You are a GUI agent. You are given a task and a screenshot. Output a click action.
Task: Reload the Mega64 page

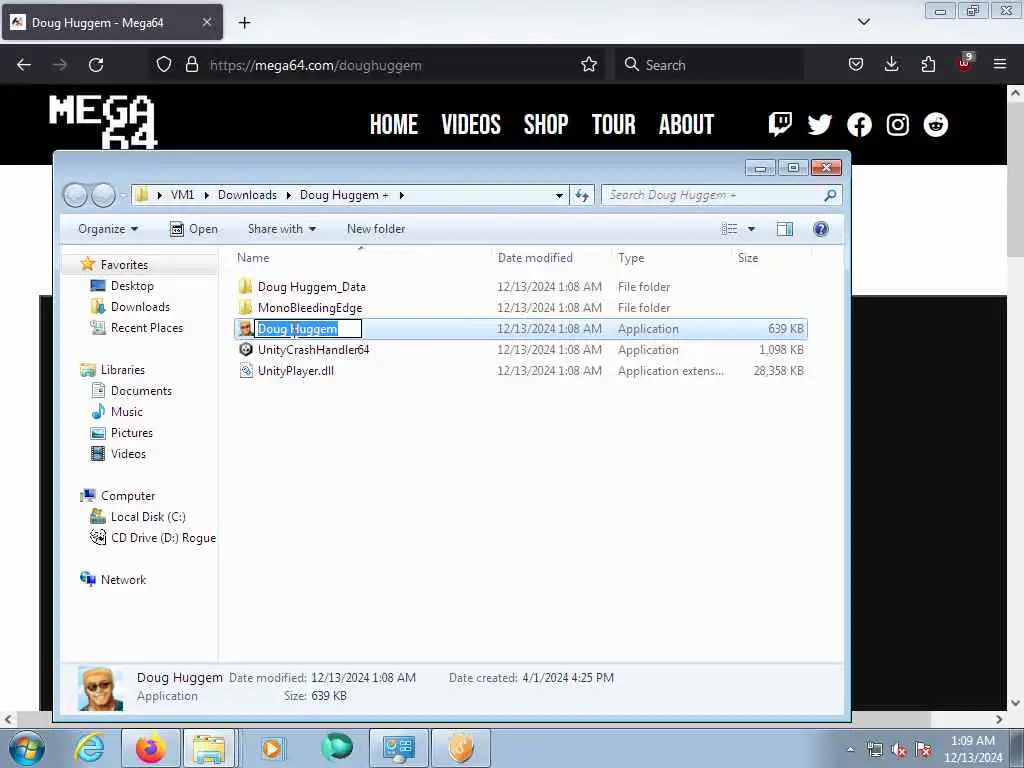coord(96,65)
